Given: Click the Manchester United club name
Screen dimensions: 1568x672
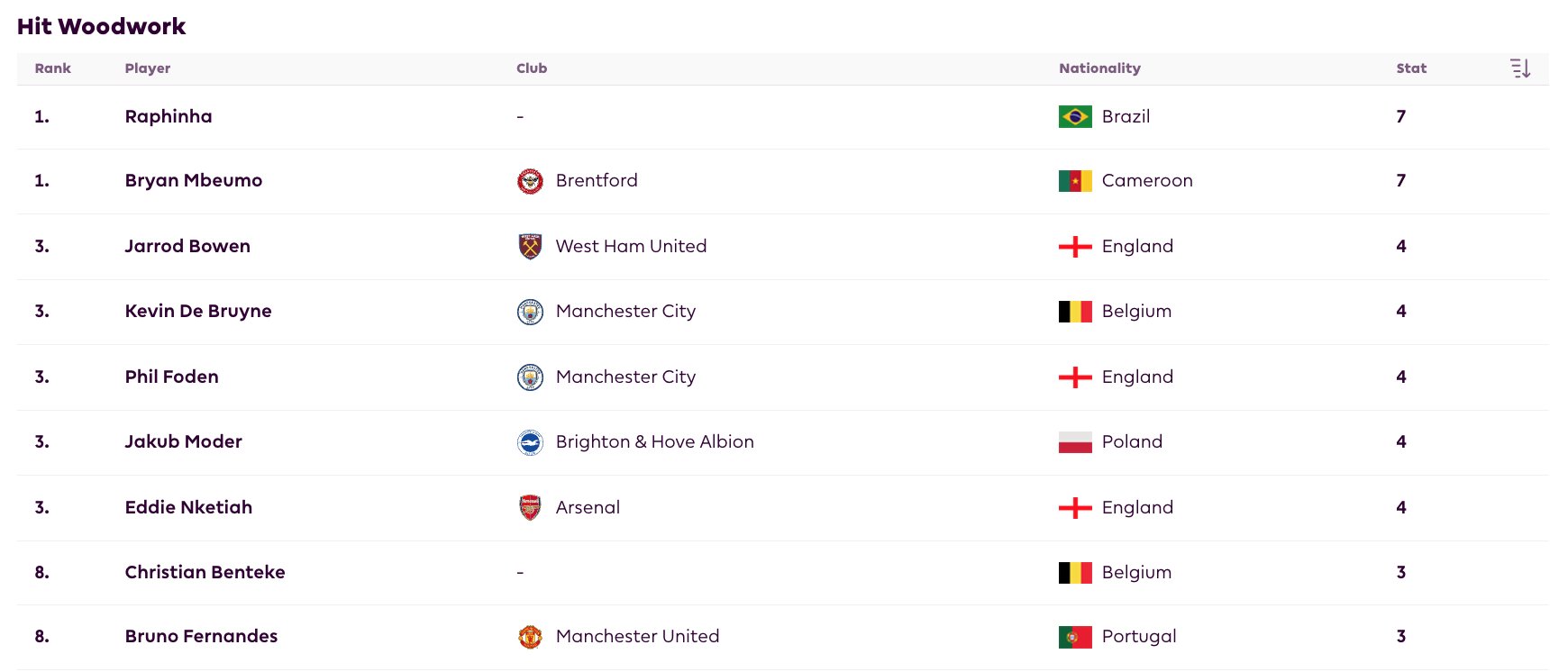Looking at the screenshot, I should pyautogui.click(x=637, y=636).
